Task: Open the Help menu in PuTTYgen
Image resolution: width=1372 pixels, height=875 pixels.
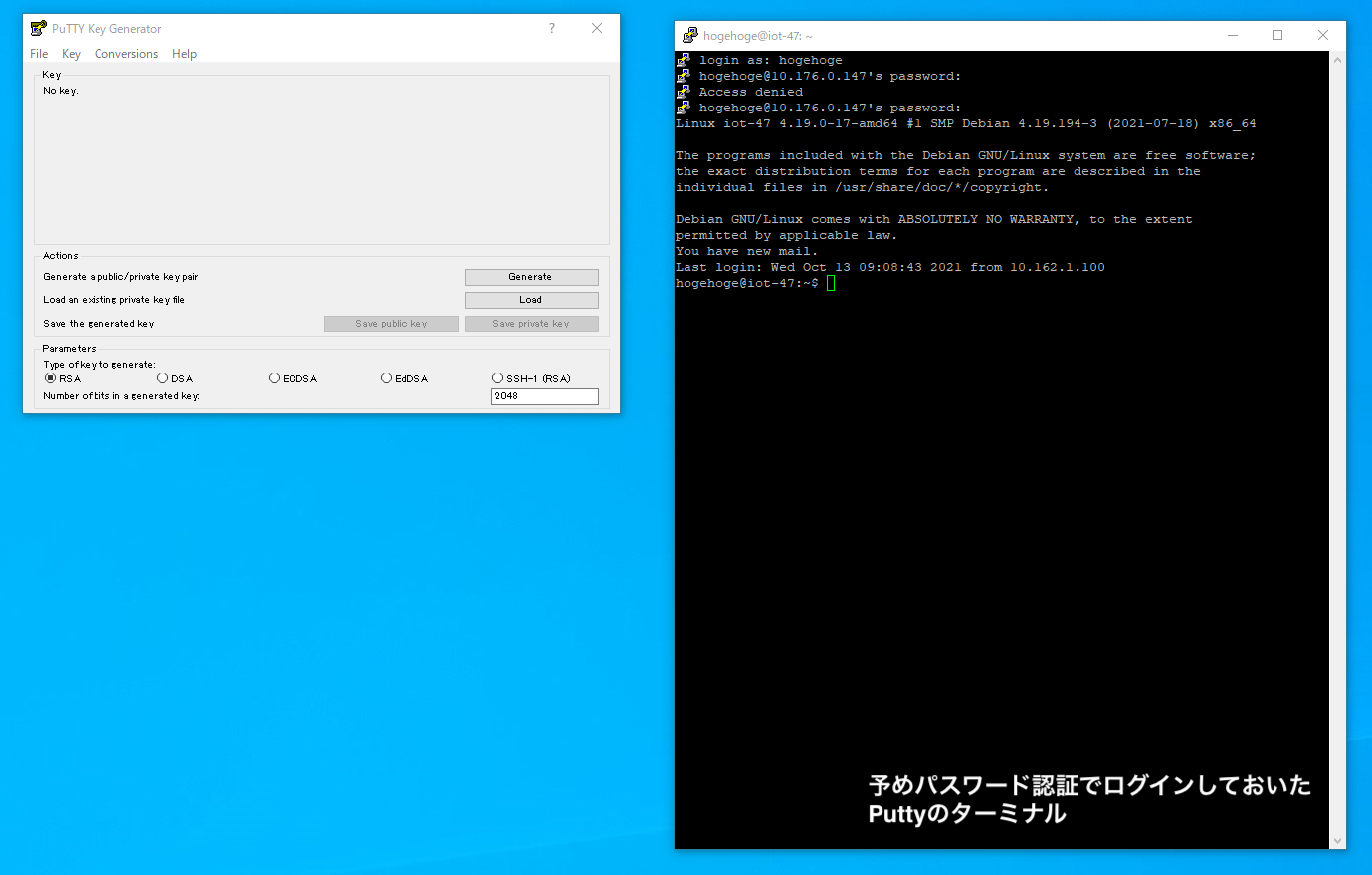Action: coord(184,54)
